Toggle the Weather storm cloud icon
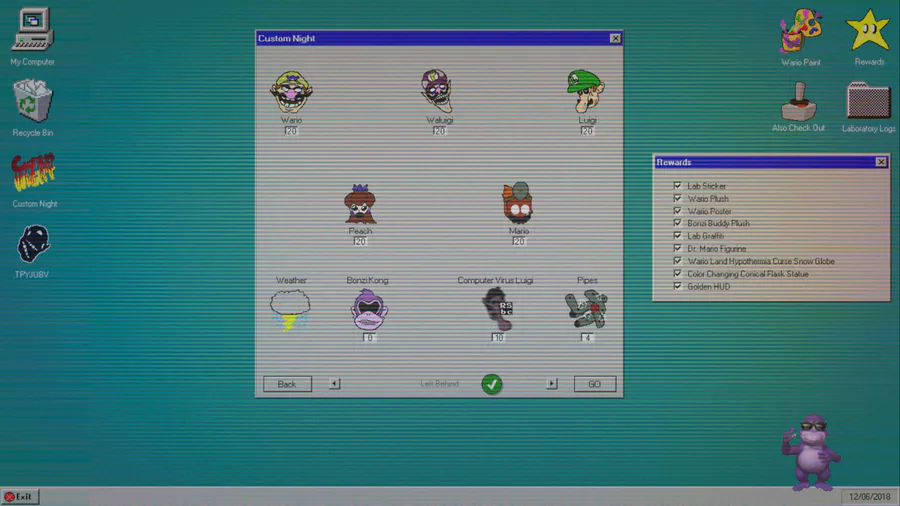The width and height of the screenshot is (900, 506). 290,310
